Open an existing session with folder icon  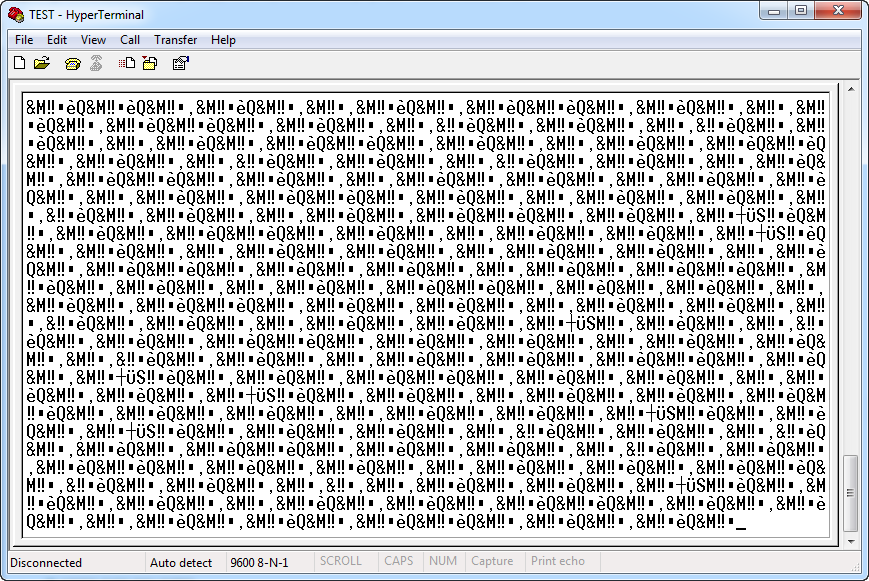coord(42,63)
